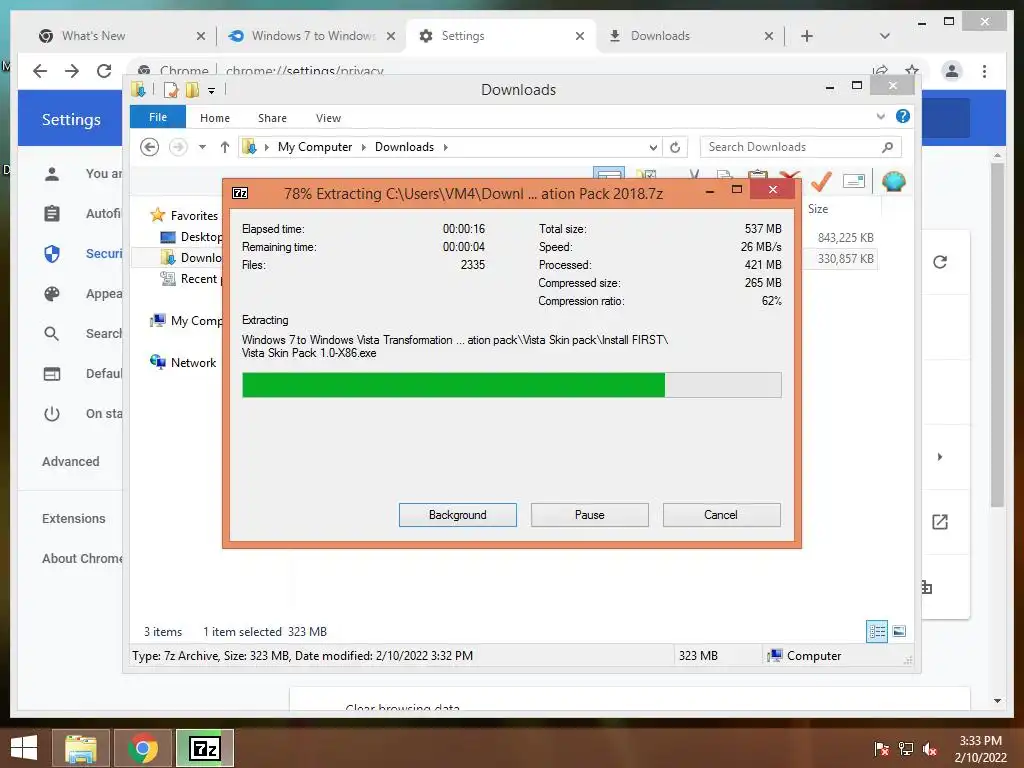The height and width of the screenshot is (768, 1024).
Task: Click search magnifier in explorer
Action: tap(887, 147)
